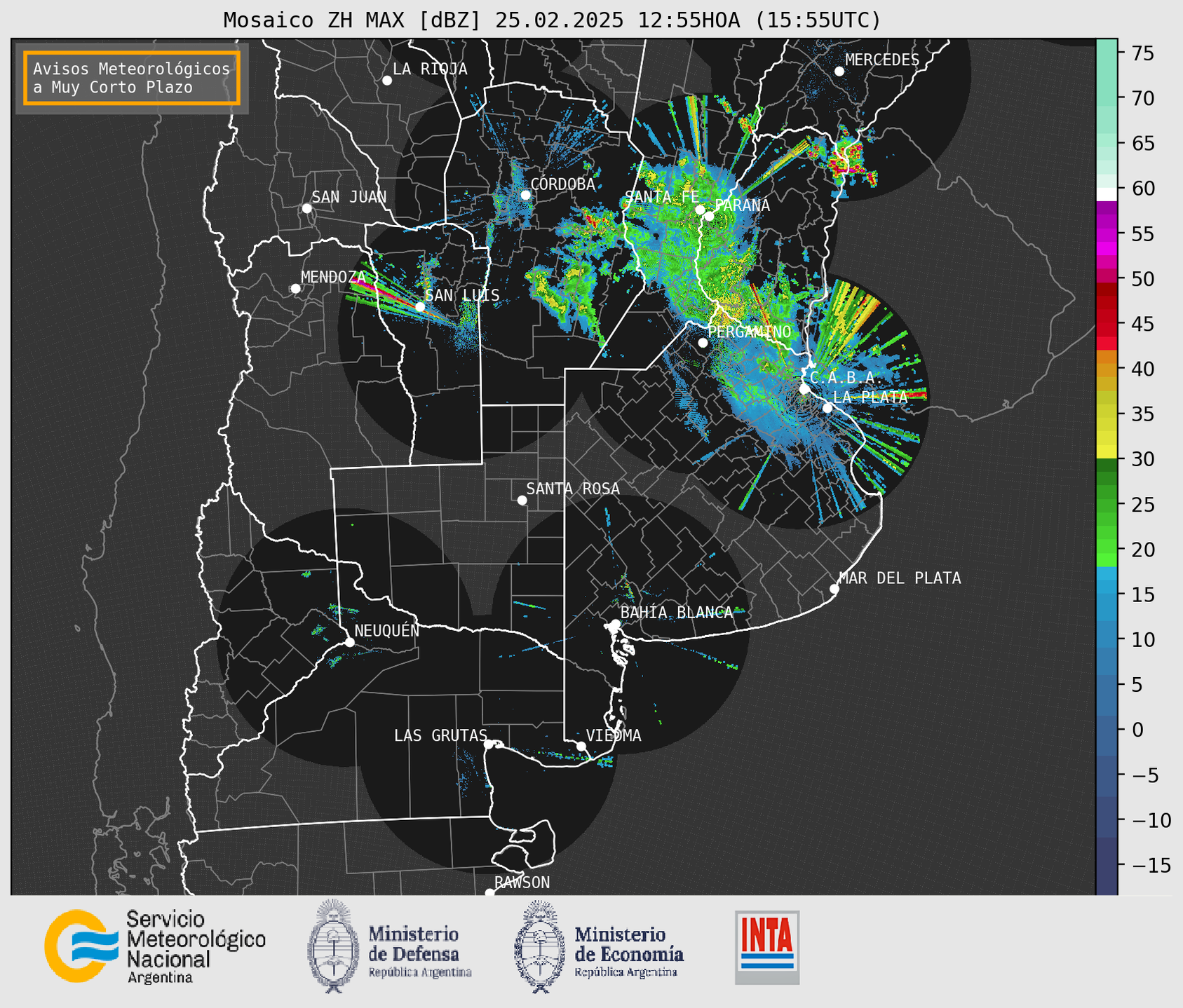
Task: Click the La Rioja city marker dot
Action: point(387,81)
